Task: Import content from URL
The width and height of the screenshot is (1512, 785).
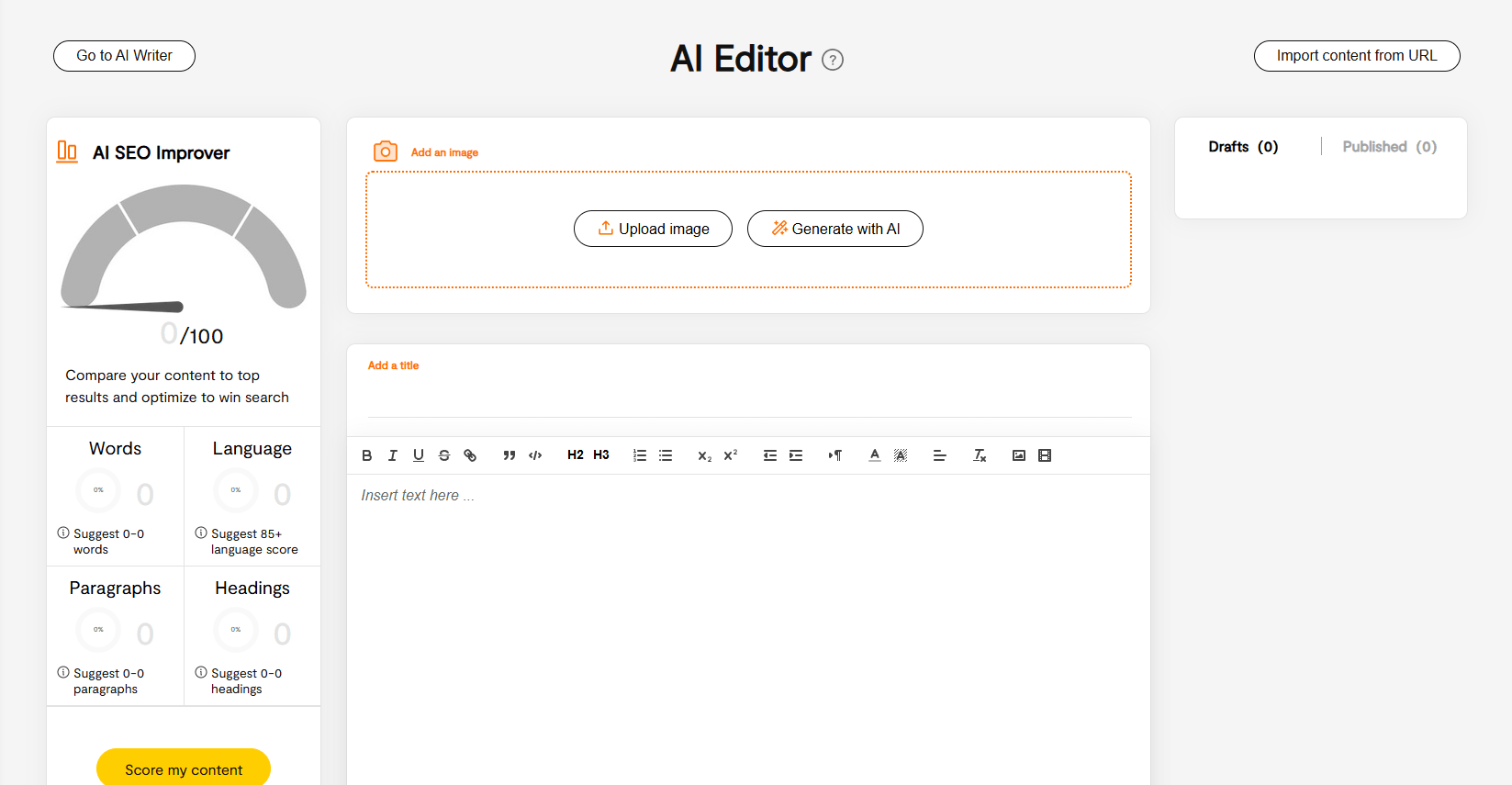Action: coord(1357,56)
